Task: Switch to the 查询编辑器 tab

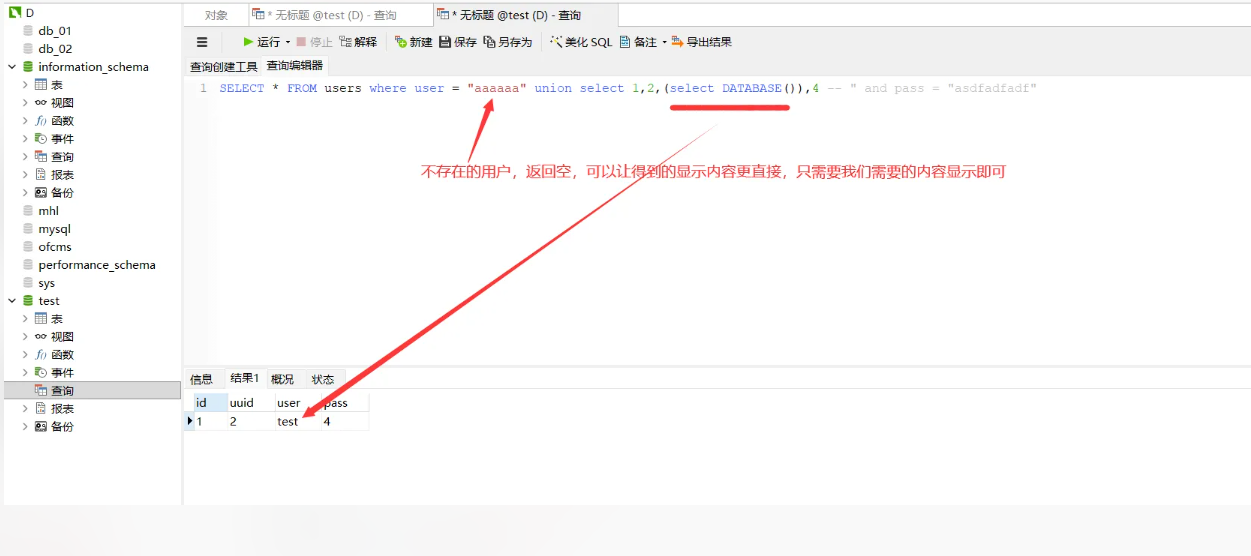Action: click(x=294, y=66)
